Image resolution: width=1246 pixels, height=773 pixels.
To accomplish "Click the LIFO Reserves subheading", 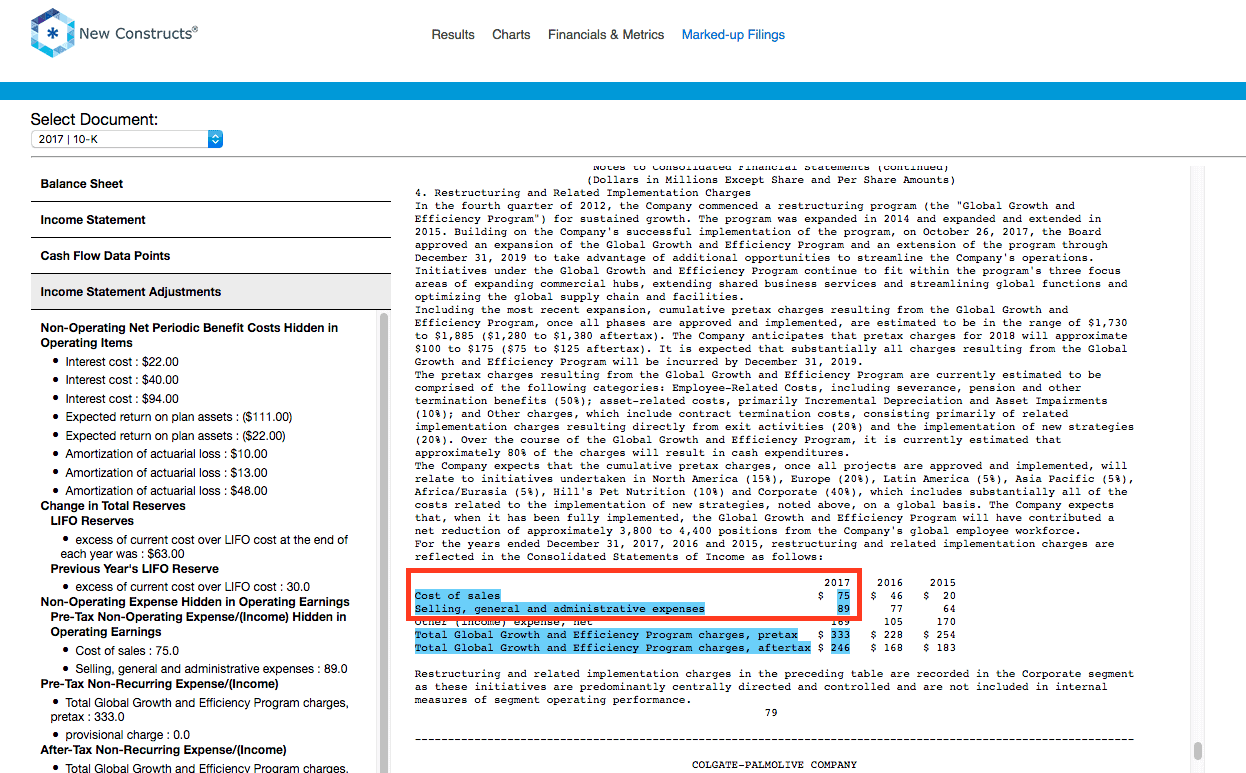I will [92, 521].
